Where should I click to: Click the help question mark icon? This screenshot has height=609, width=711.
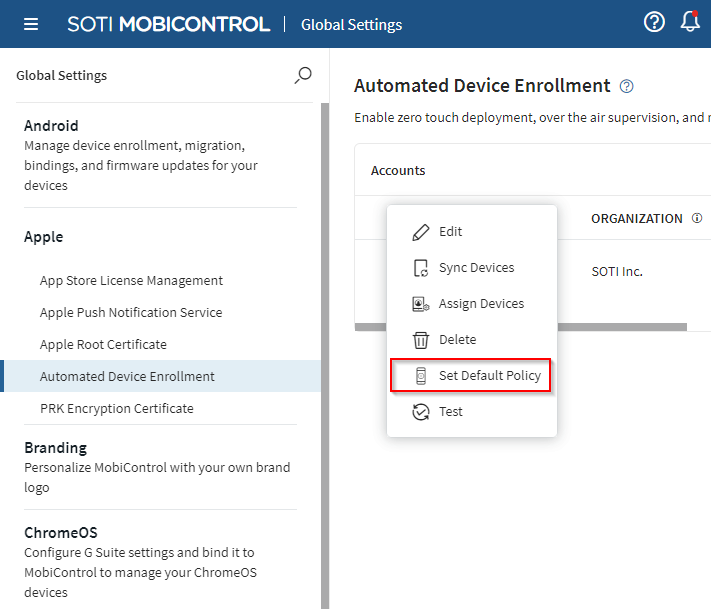(x=654, y=22)
